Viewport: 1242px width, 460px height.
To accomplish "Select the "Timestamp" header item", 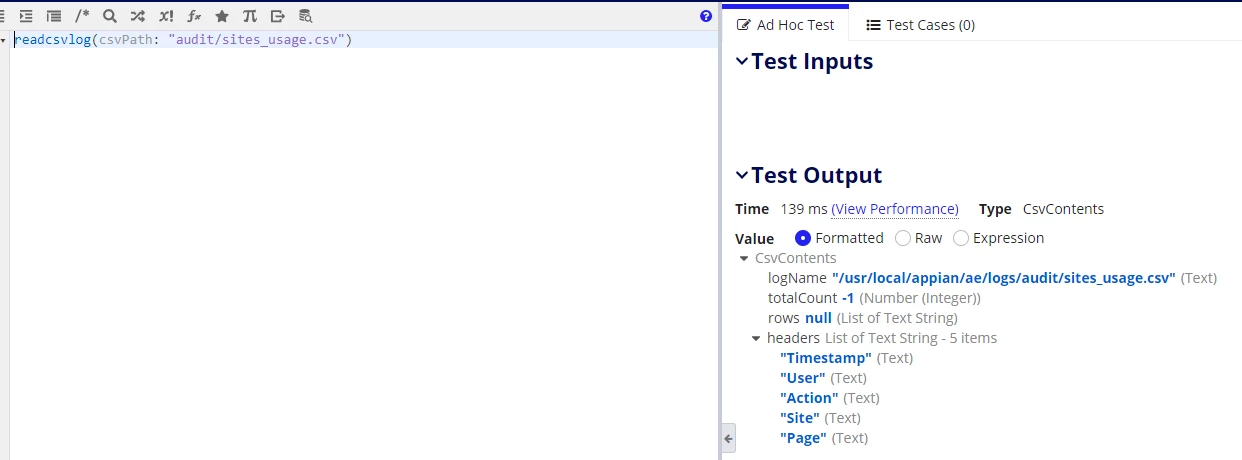I will [826, 358].
